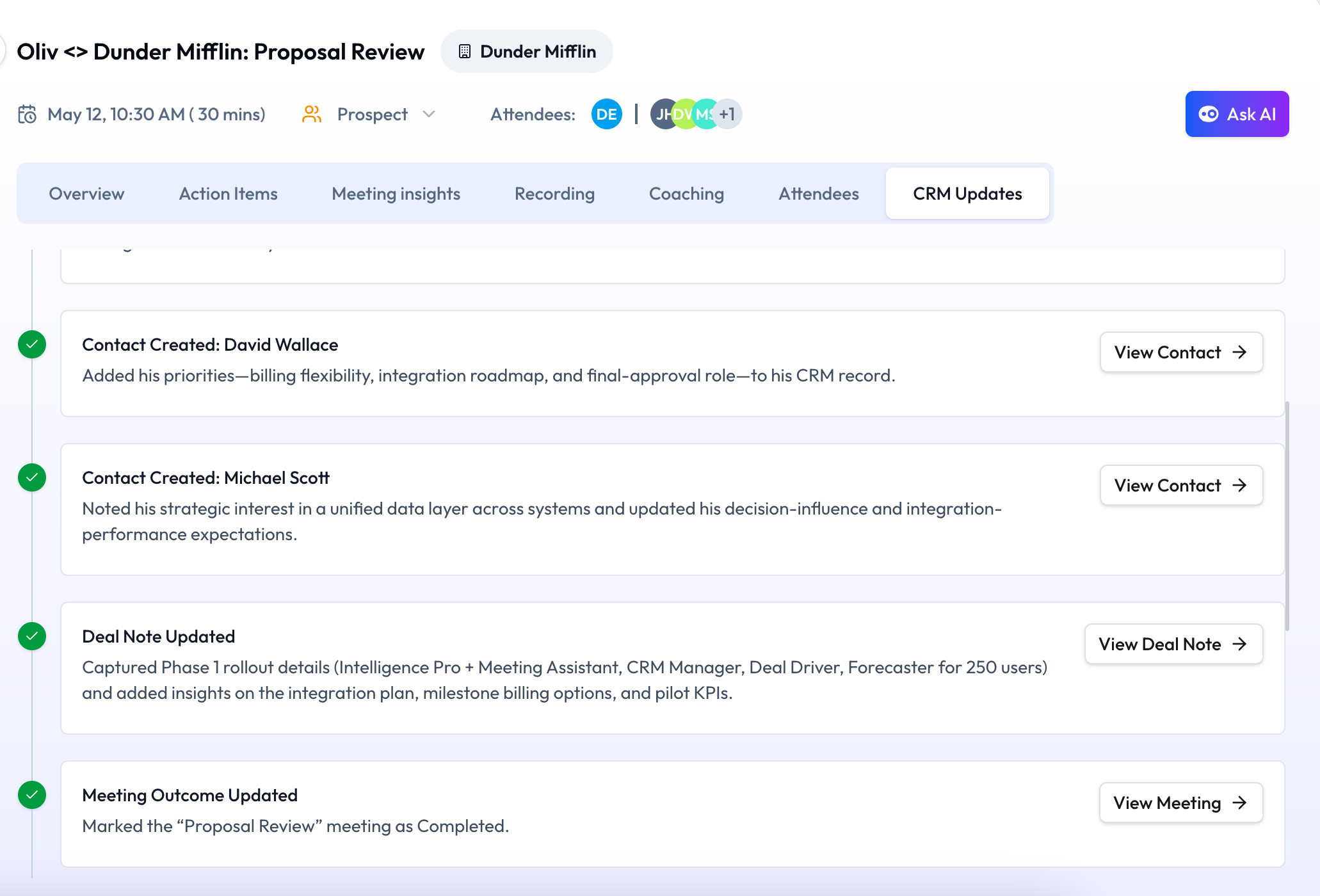Click the vertical scrollbar on right edge
The image size is (1320, 896).
click(1287, 515)
